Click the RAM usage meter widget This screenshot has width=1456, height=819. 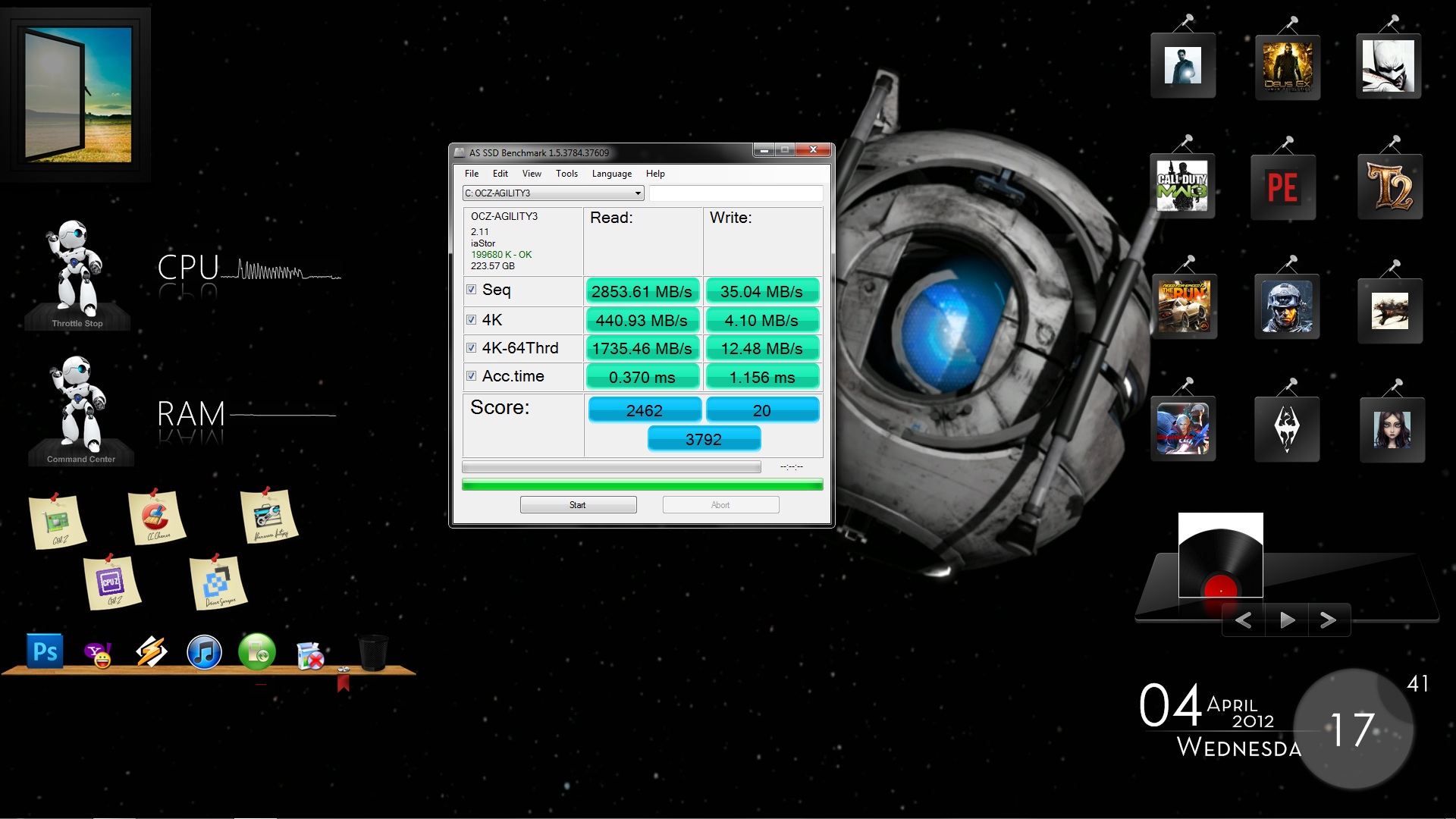246,414
